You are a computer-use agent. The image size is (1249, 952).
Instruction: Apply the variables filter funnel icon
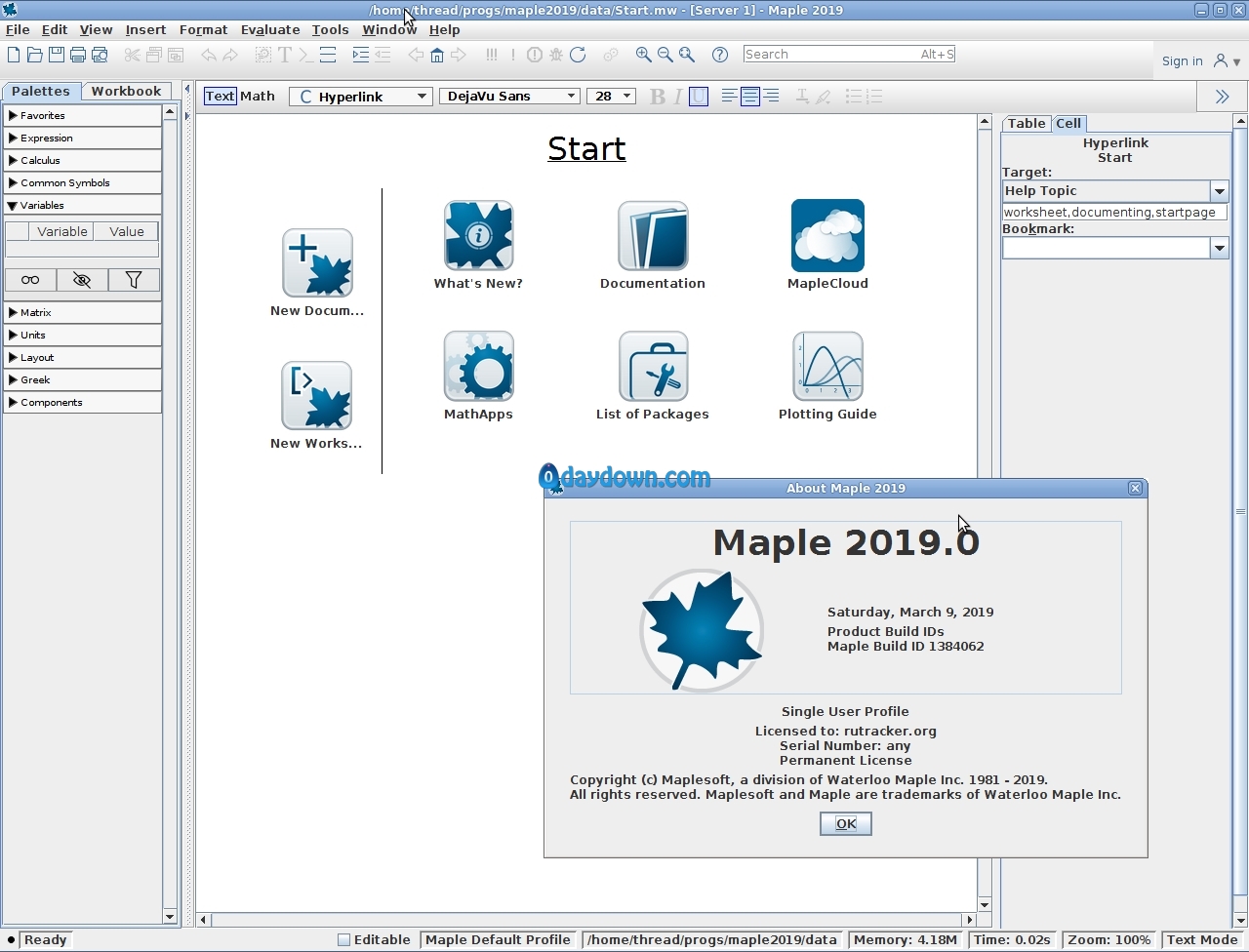coord(134,280)
